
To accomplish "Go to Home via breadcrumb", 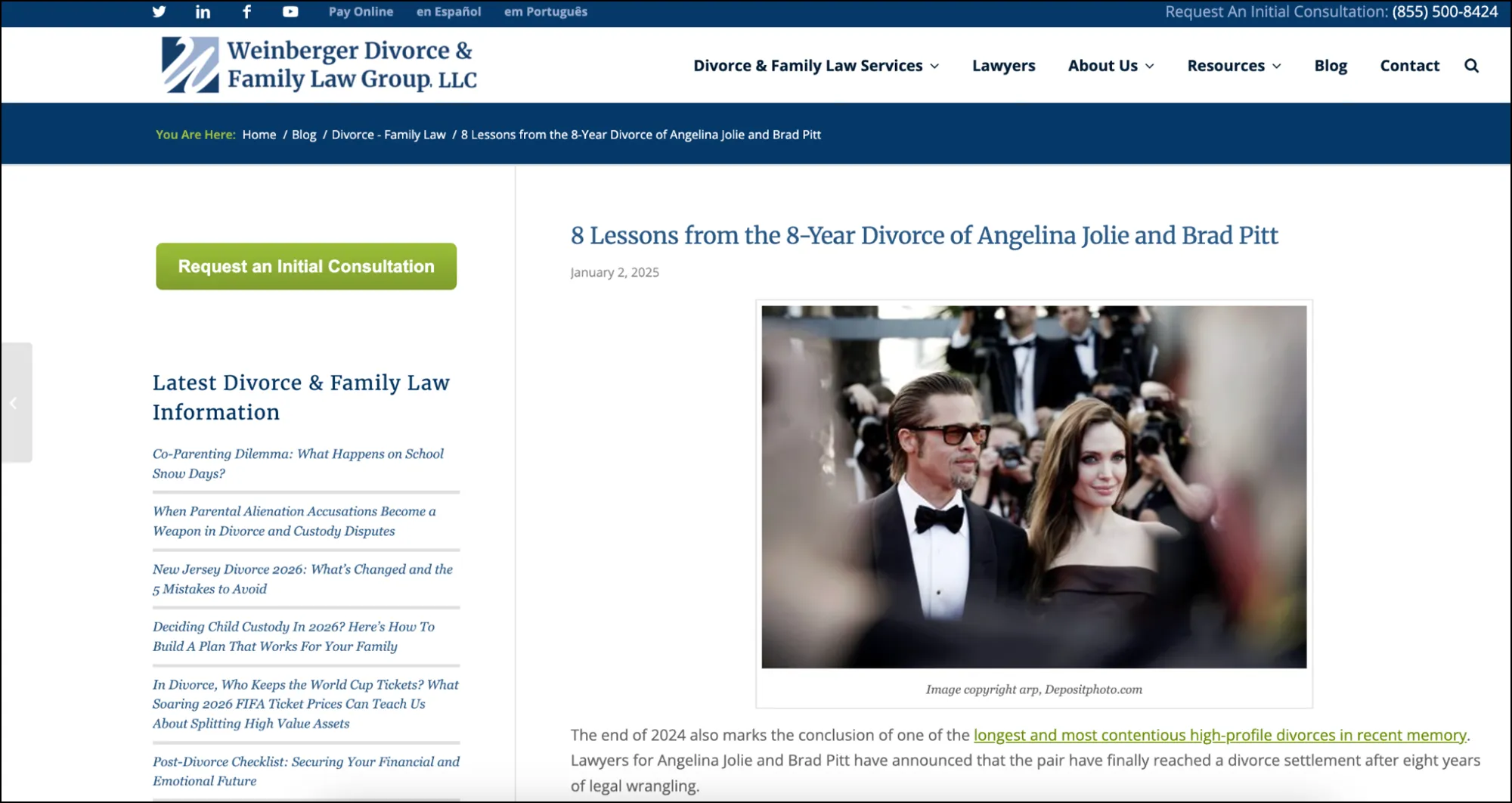I will point(259,134).
